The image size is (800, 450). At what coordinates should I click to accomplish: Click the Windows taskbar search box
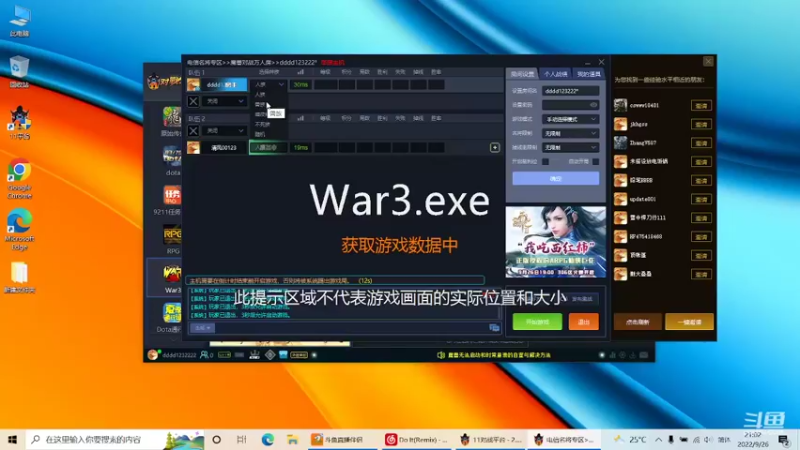[115, 439]
